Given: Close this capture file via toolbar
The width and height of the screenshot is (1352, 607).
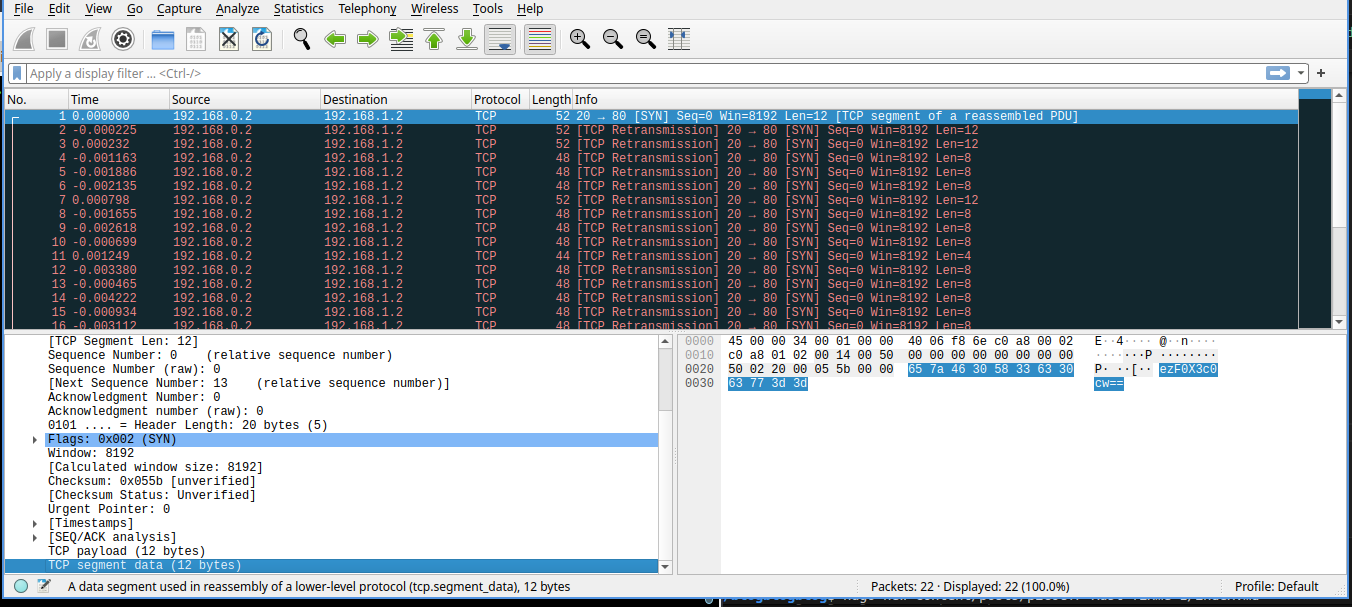Looking at the screenshot, I should tap(229, 39).
